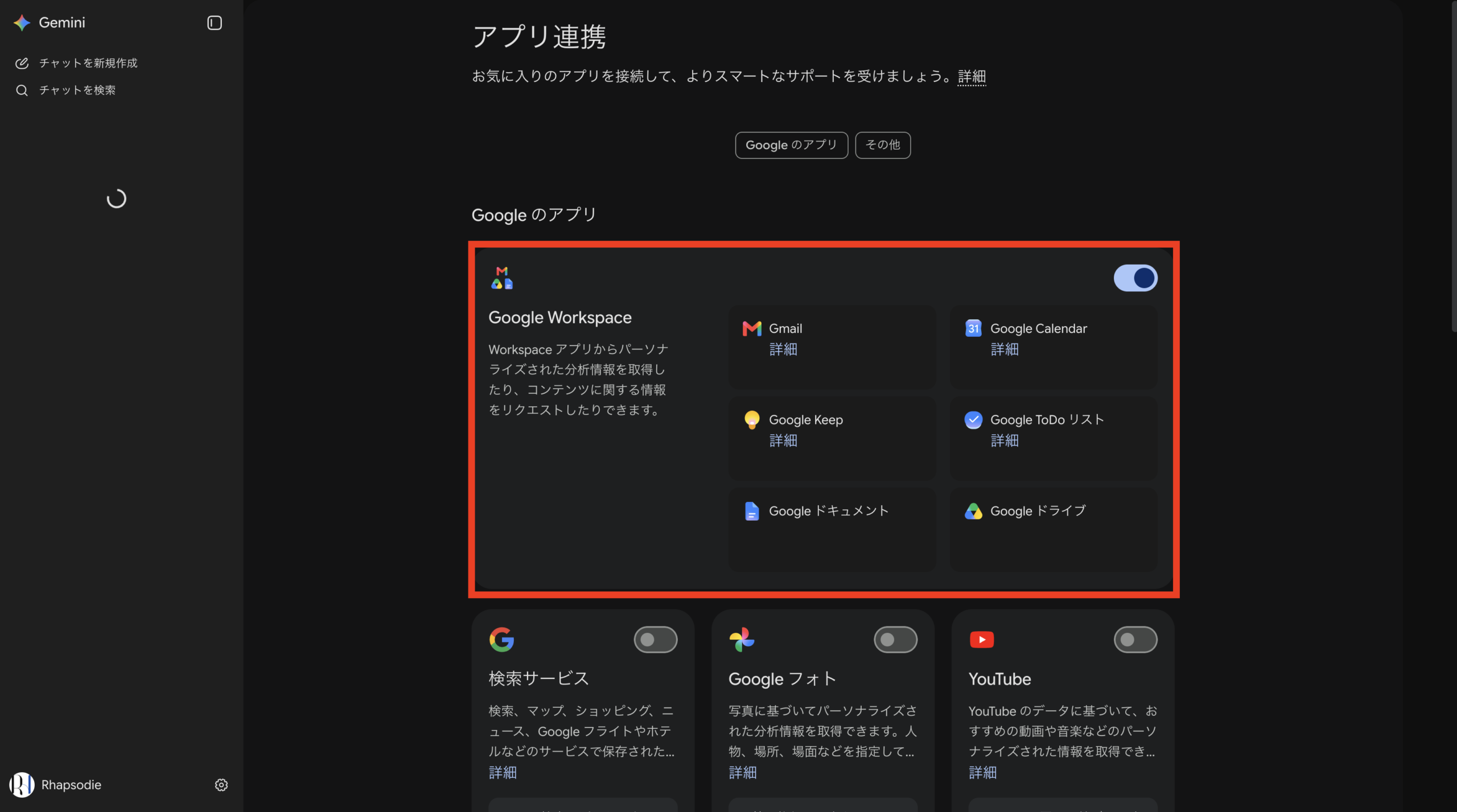
Task: Open YouTube 詳細 link
Action: click(x=983, y=773)
